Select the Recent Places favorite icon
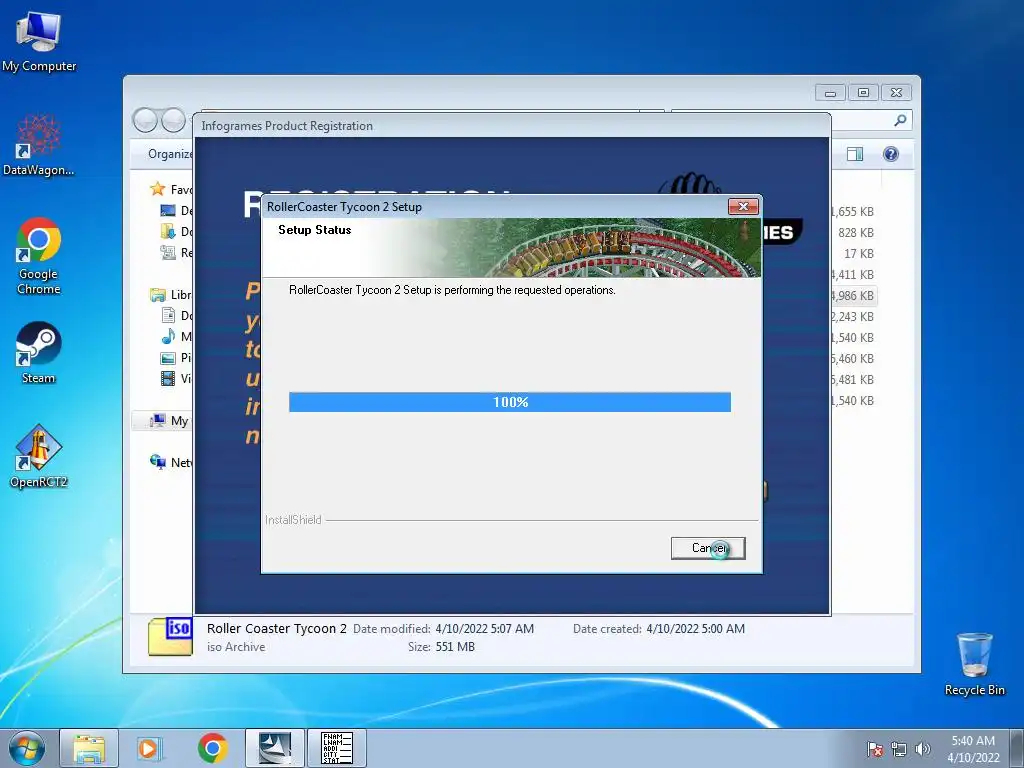The image size is (1024, 768). click(168, 252)
